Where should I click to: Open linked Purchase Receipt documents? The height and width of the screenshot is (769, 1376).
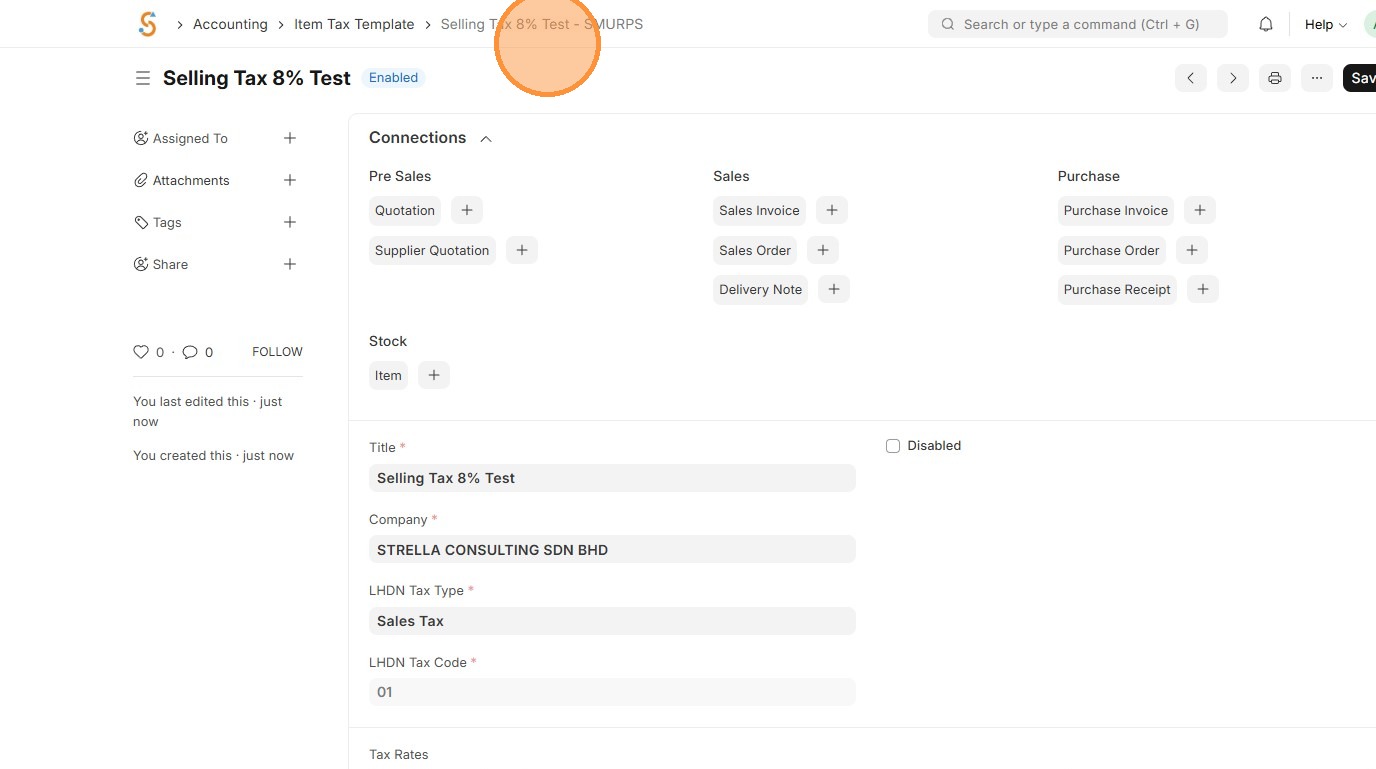pos(1117,289)
